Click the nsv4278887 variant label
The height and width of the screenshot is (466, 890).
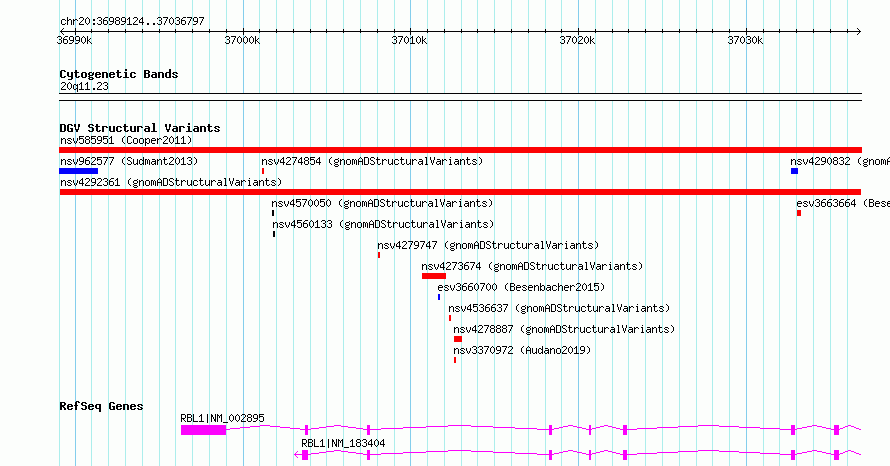564,329
